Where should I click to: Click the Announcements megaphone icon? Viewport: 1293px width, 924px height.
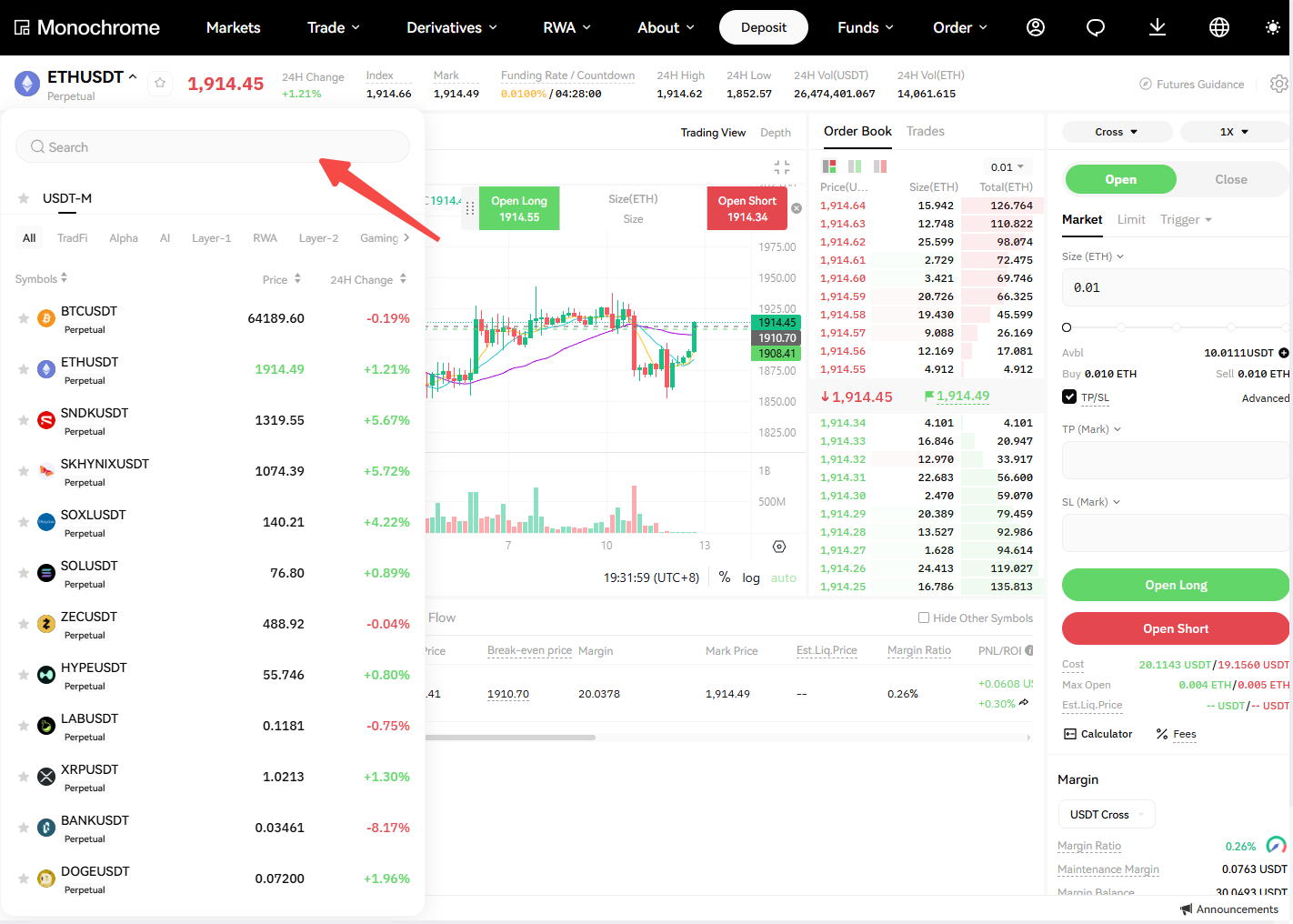coord(1186,909)
